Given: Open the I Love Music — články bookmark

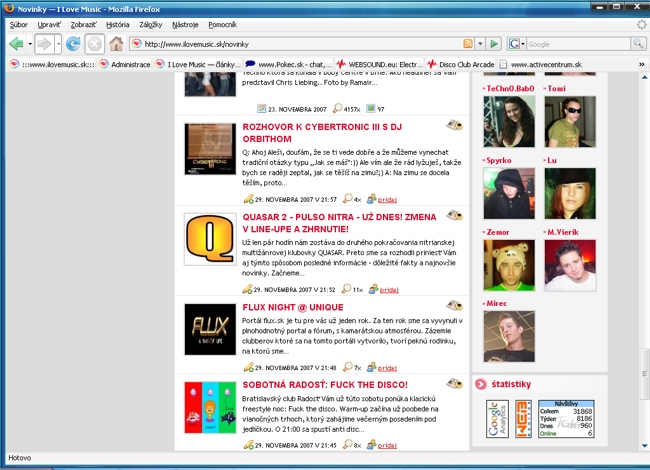Looking at the screenshot, I should click(x=198, y=64).
